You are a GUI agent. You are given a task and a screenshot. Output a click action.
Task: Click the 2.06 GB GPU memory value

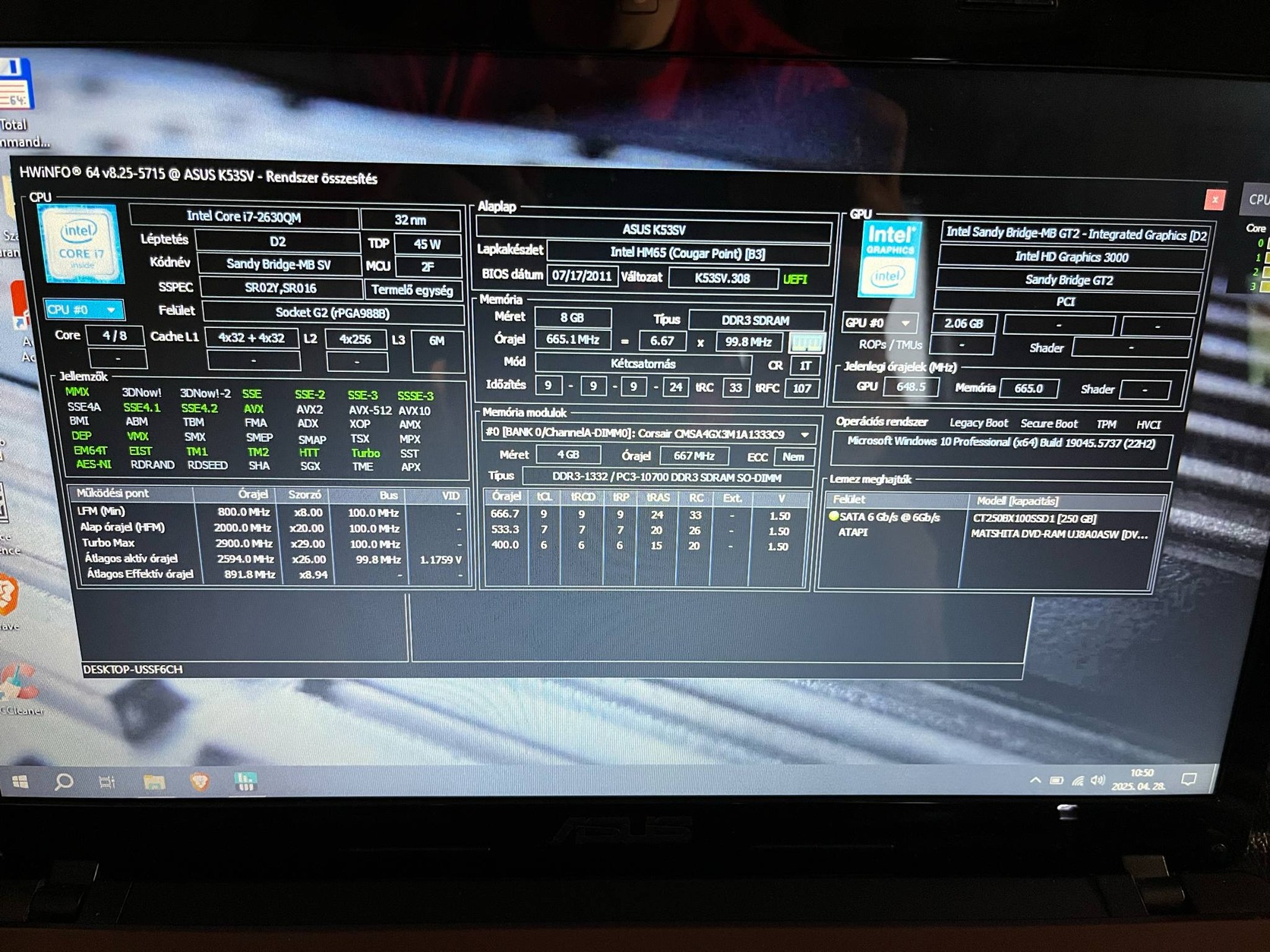(963, 323)
